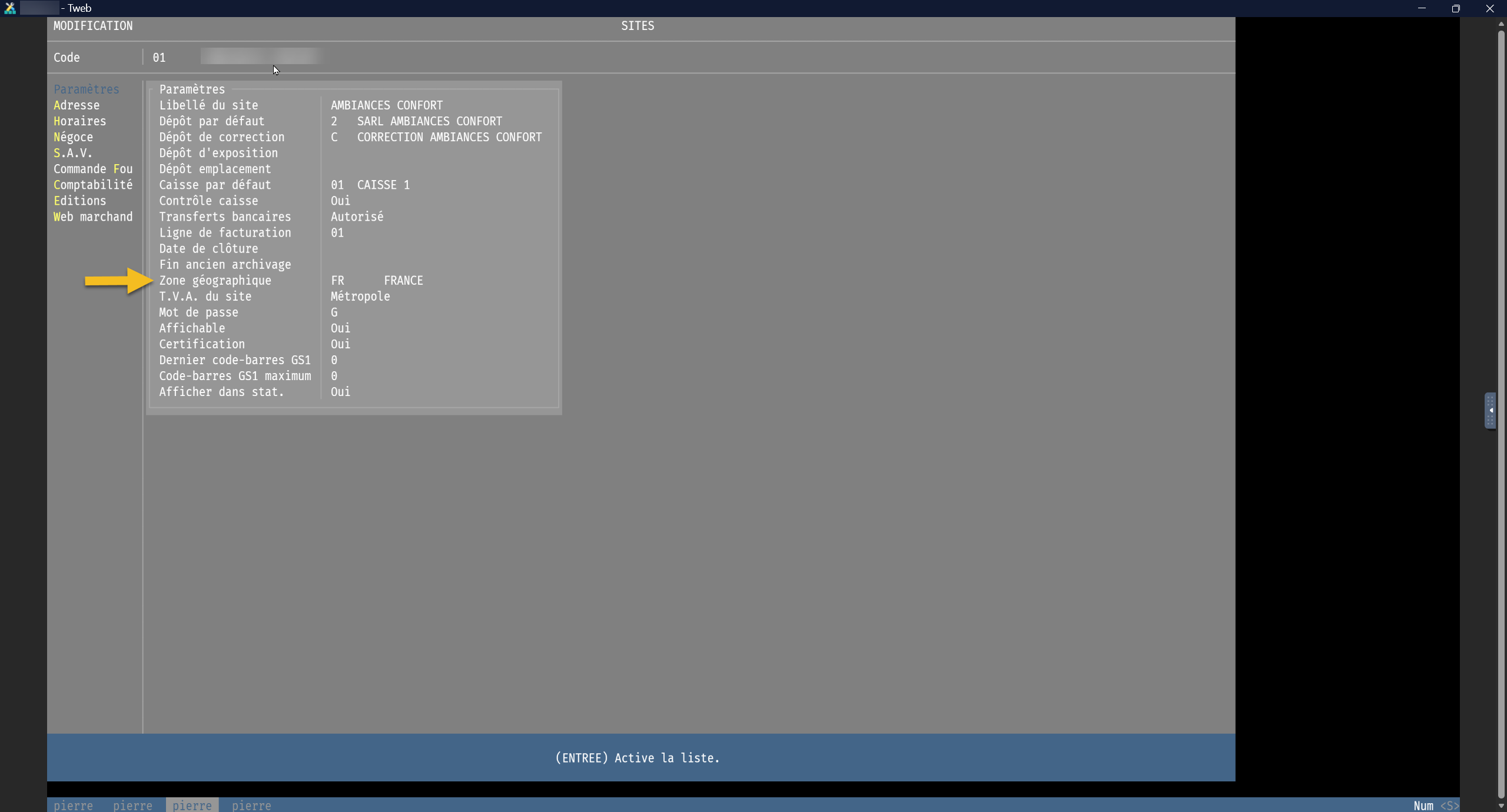Select Web marchand menu entry
Image resolution: width=1507 pixels, height=812 pixels.
93,217
